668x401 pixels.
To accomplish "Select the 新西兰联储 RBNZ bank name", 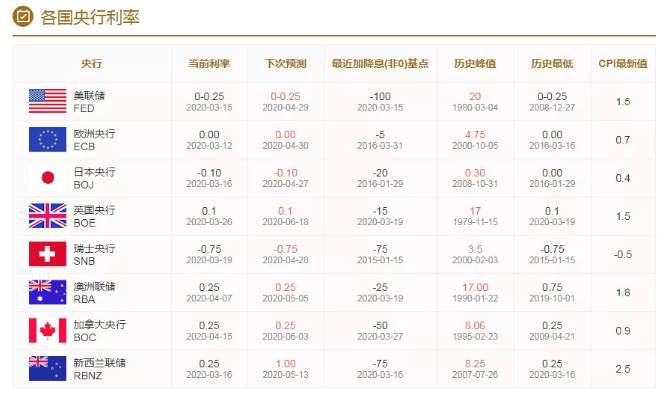I will (x=100, y=369).
